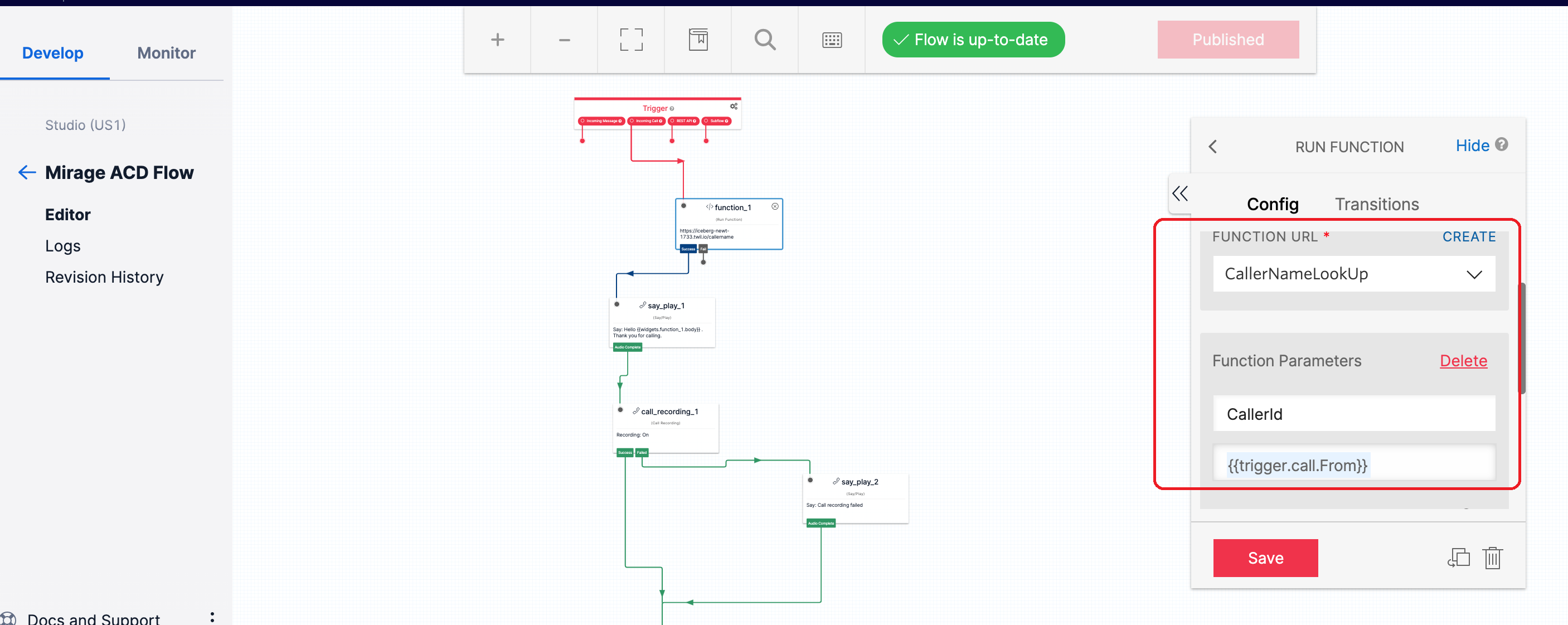Switch to the Develop tab
Image resolution: width=1568 pixels, height=625 pixels.
point(53,53)
